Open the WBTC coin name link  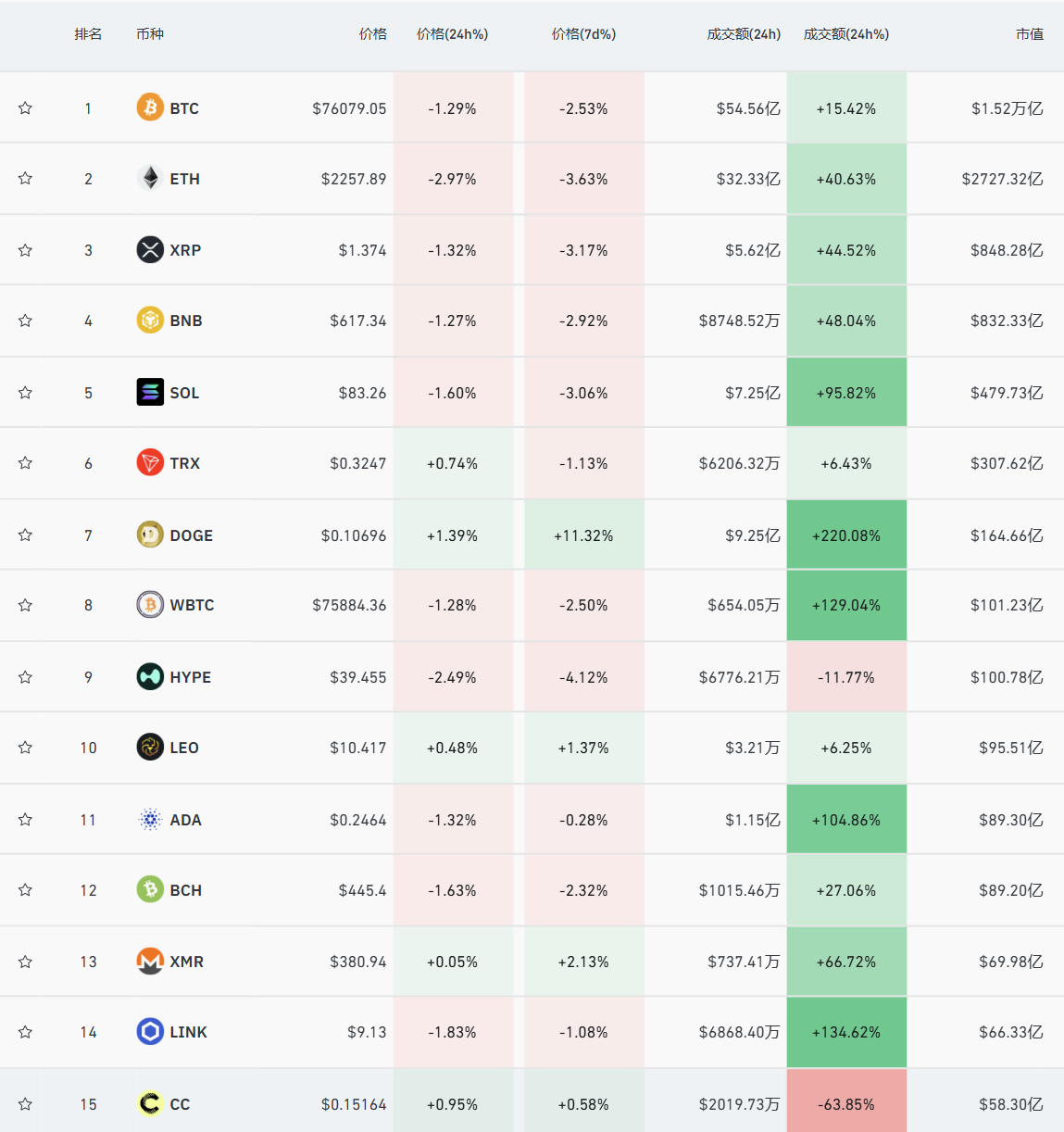(x=192, y=605)
